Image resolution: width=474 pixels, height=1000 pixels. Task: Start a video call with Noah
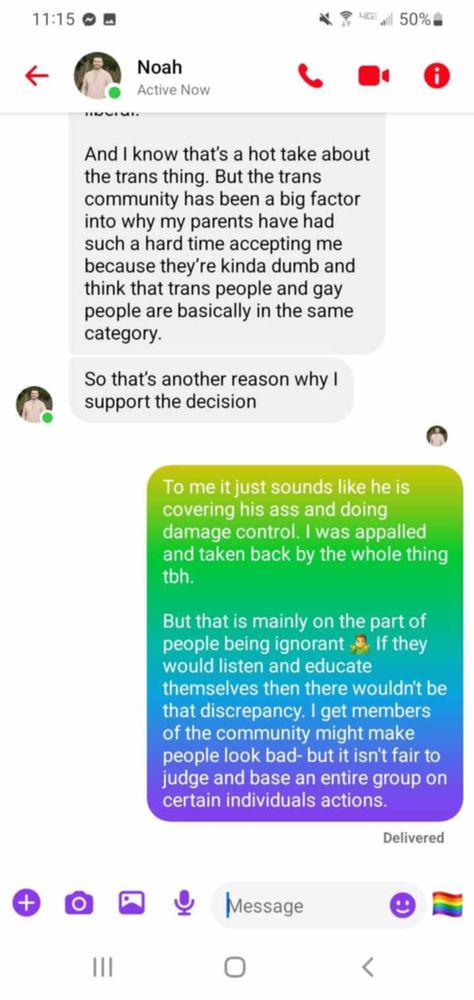pos(374,77)
